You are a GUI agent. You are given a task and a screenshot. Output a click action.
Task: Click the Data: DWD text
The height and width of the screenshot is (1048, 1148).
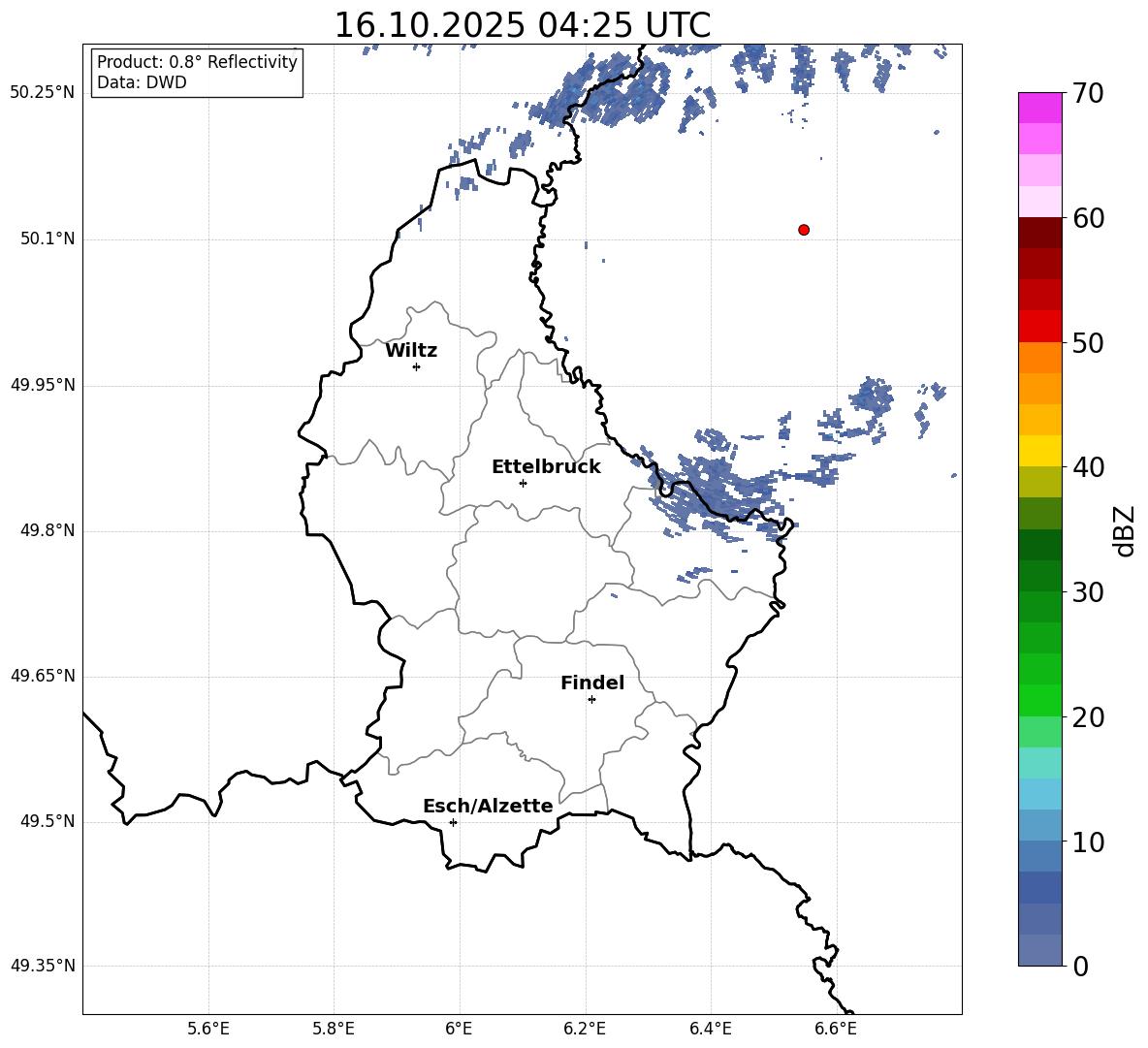coord(142,82)
